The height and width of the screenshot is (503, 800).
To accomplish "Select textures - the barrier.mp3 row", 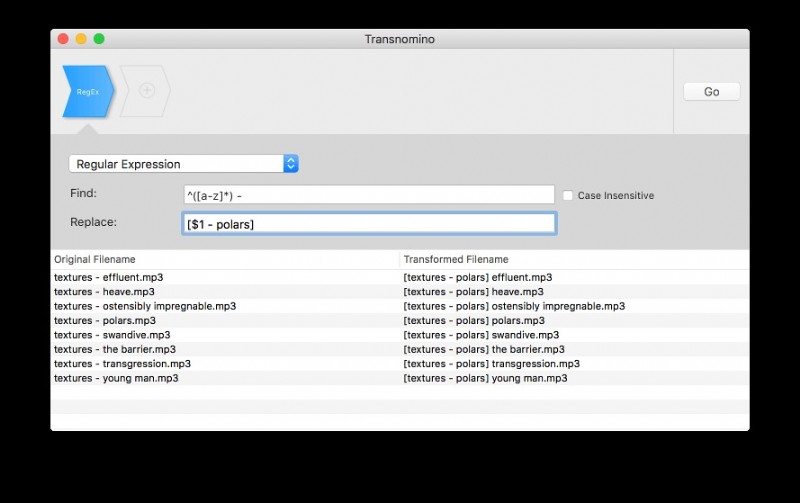I will pos(115,350).
